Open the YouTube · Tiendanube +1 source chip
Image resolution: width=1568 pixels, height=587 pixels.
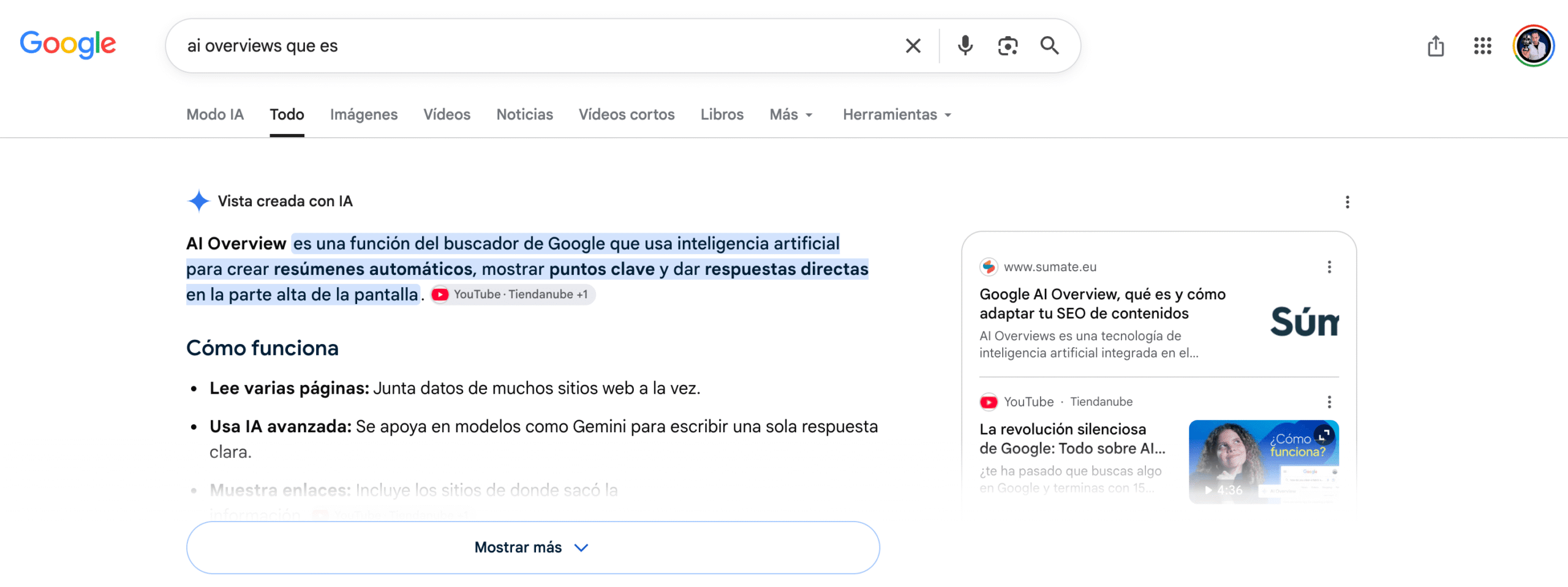(513, 294)
